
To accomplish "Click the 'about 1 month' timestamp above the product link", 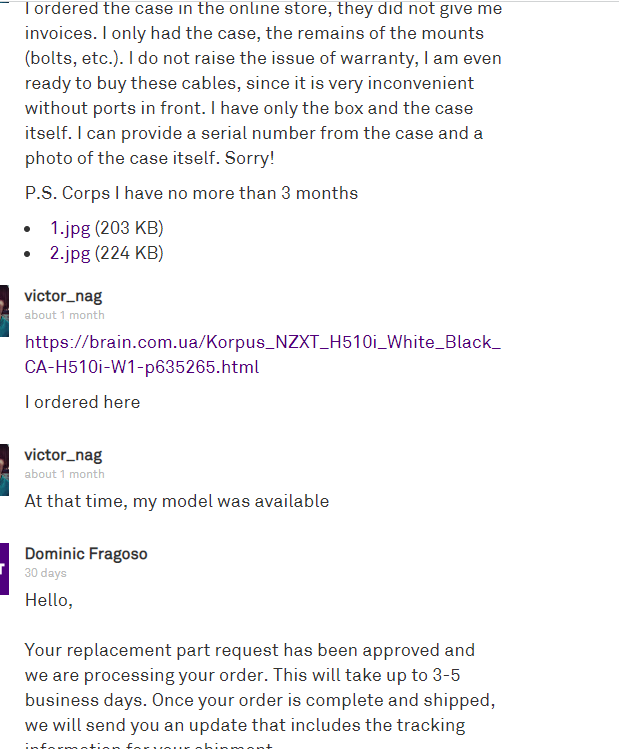I will pyautogui.click(x=64, y=315).
